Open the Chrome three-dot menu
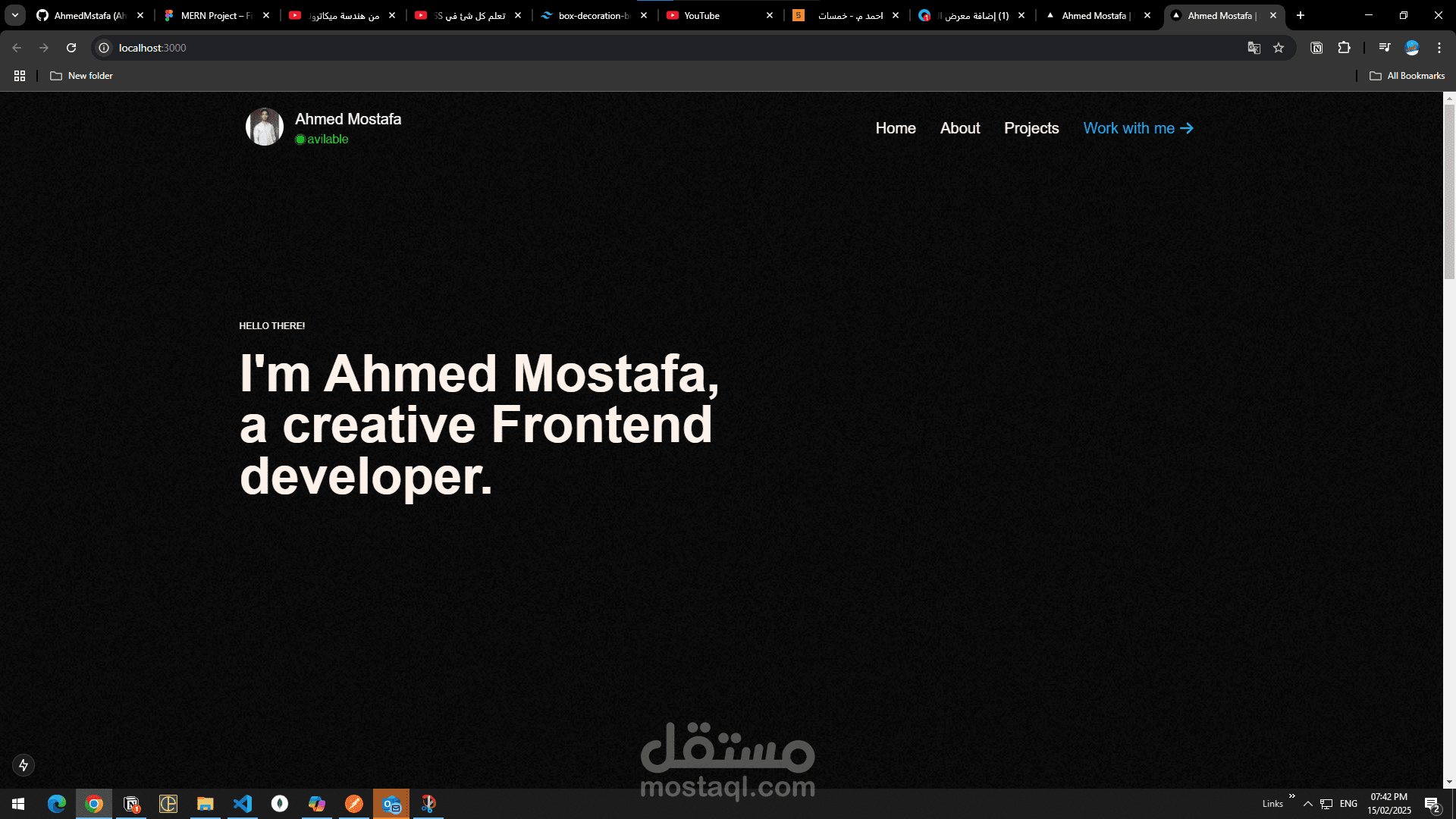The height and width of the screenshot is (819, 1456). (1439, 48)
